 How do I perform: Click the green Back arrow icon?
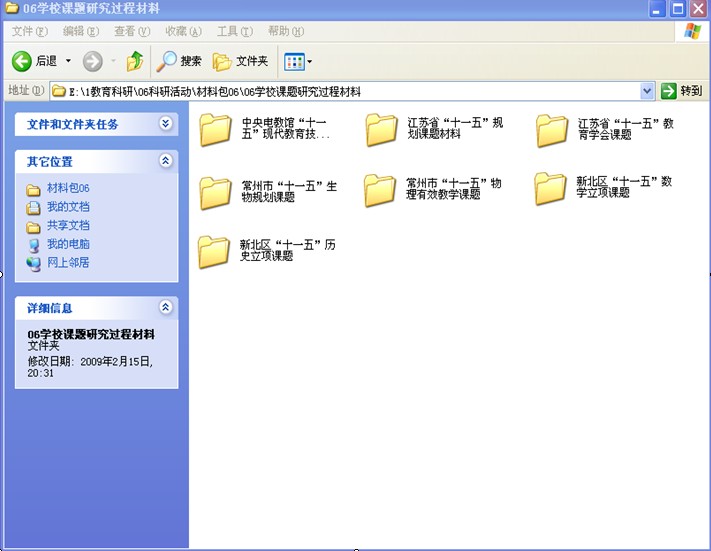click(x=21, y=61)
